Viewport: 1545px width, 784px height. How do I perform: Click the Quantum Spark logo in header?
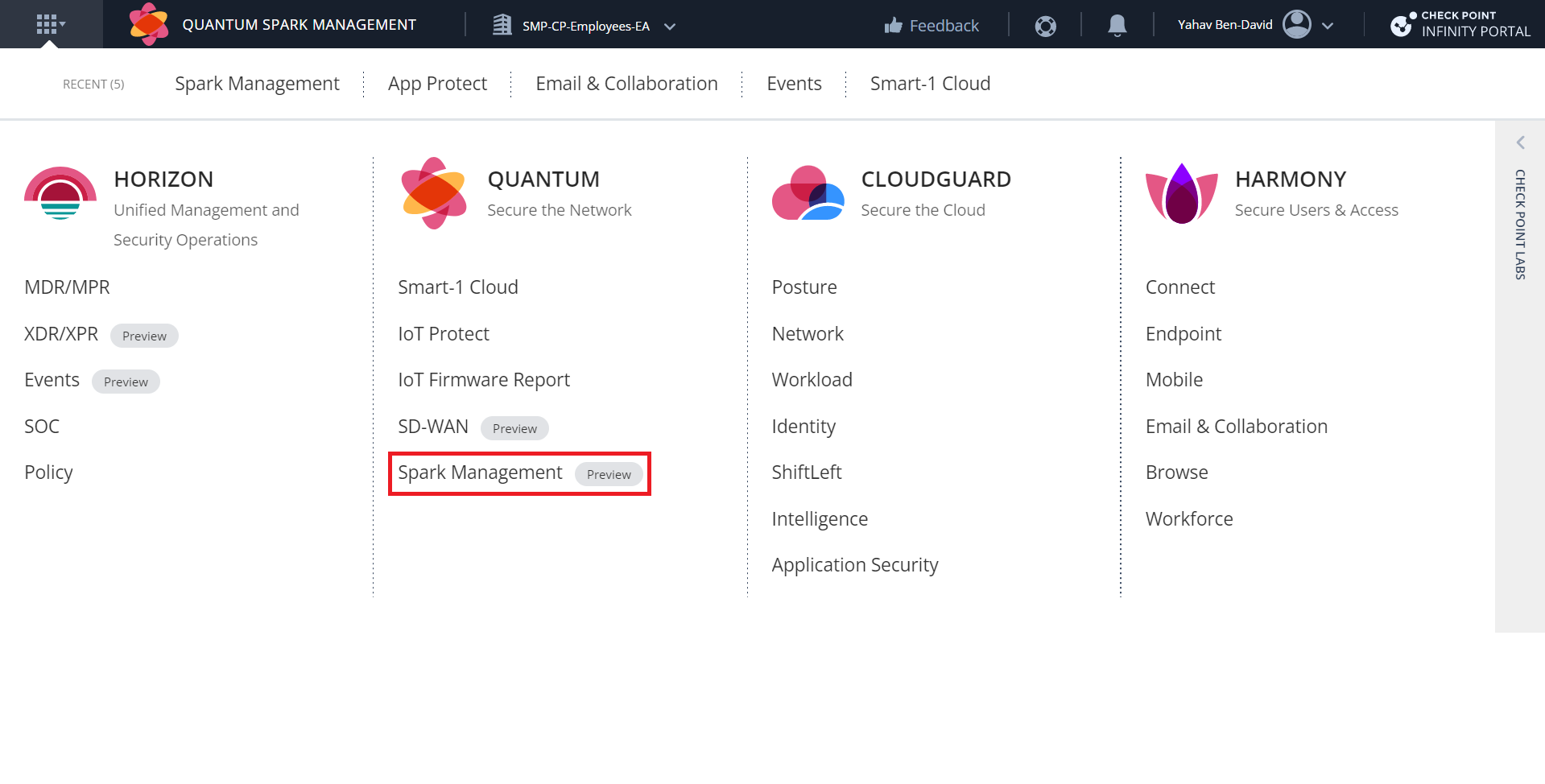(x=149, y=24)
